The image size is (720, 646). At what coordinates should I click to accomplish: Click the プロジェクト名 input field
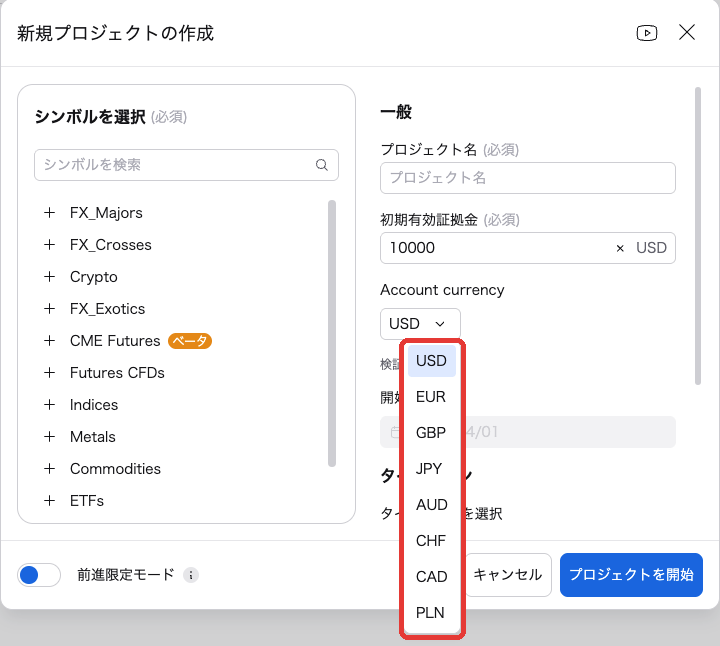pyautogui.click(x=528, y=178)
